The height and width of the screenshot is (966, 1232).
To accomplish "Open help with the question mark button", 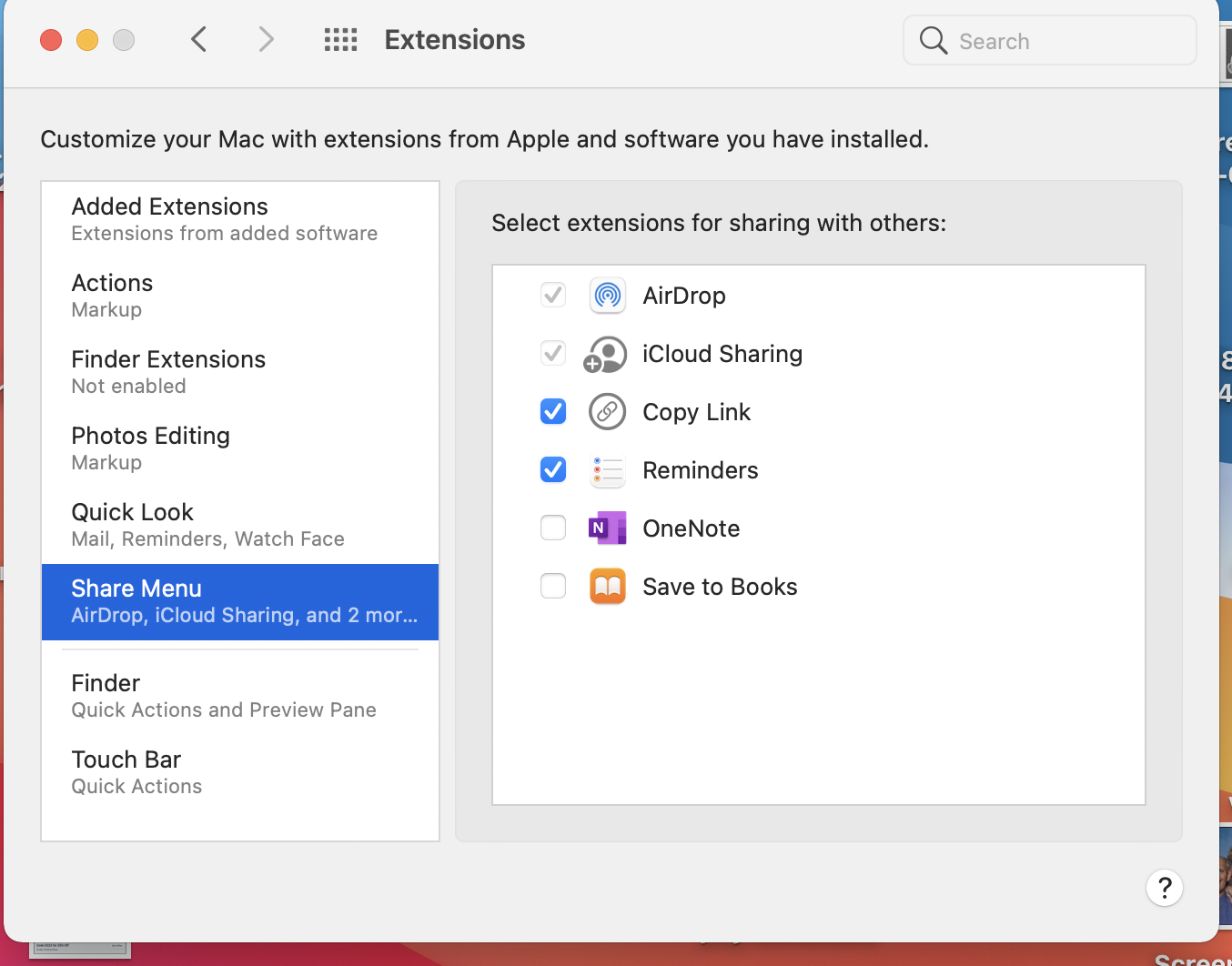I will 1165,888.
